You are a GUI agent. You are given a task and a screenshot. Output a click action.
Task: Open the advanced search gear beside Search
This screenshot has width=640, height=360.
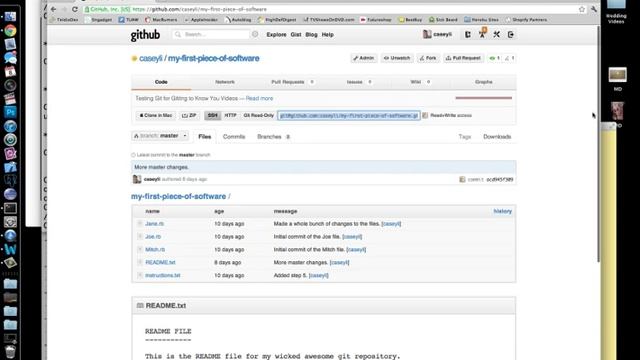click(x=255, y=34)
